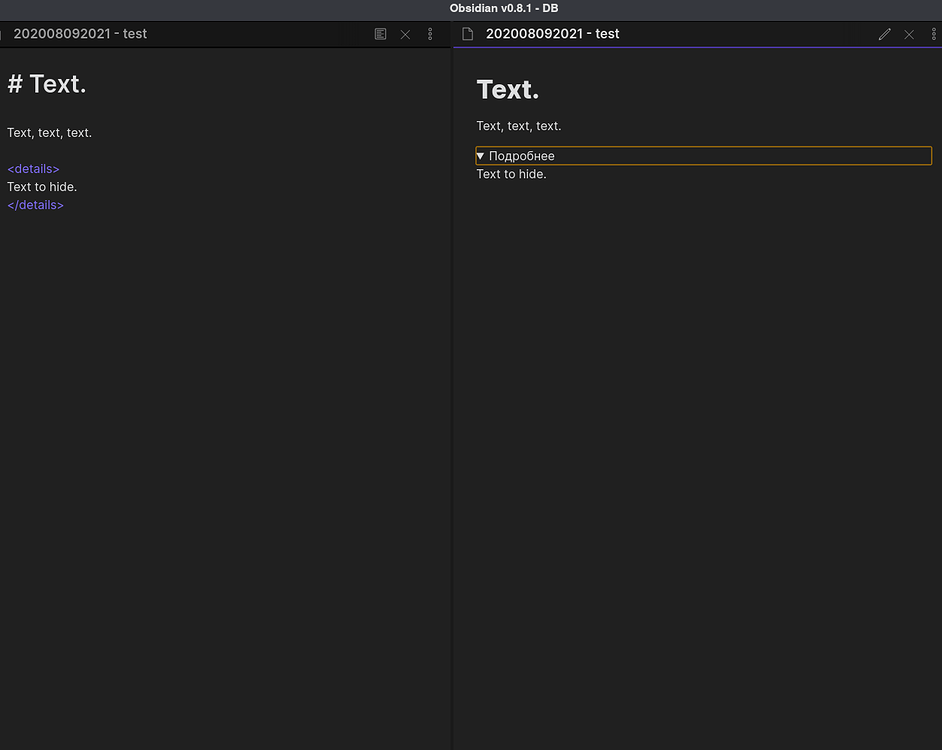
Task: Click the blue </details> closing tag
Action: coord(35,204)
